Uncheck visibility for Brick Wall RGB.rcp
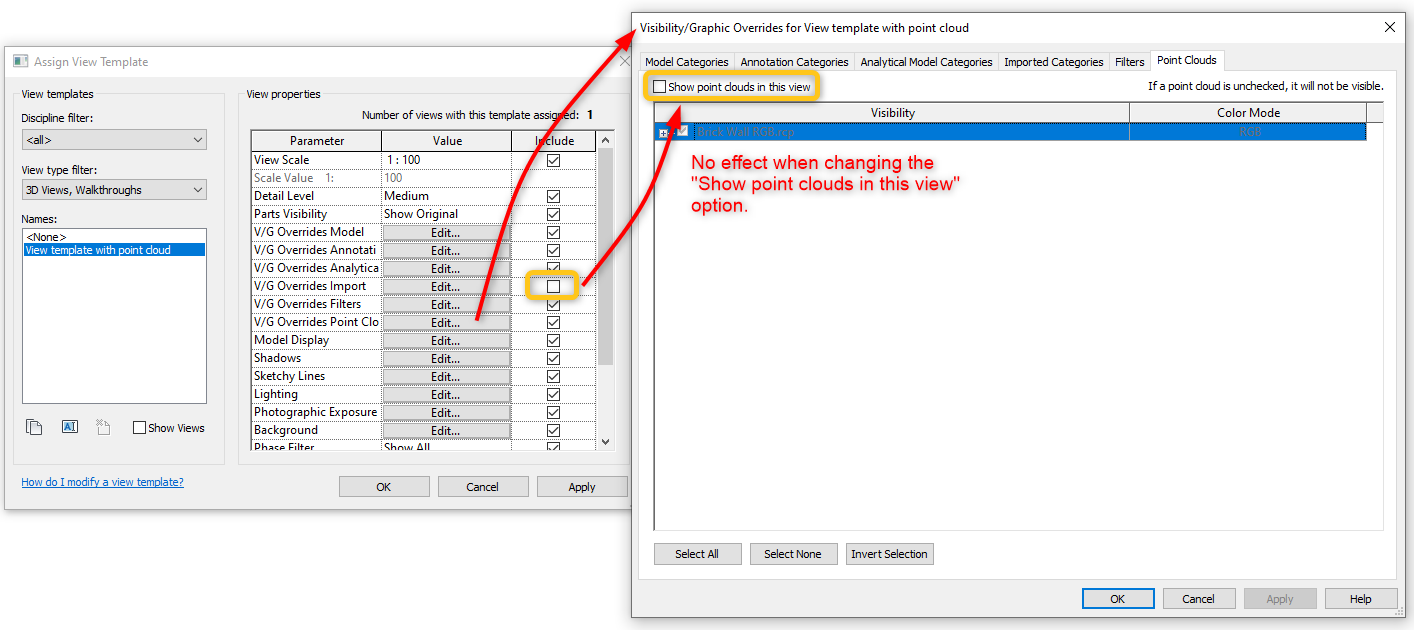This screenshot has width=1414, height=630. [681, 132]
